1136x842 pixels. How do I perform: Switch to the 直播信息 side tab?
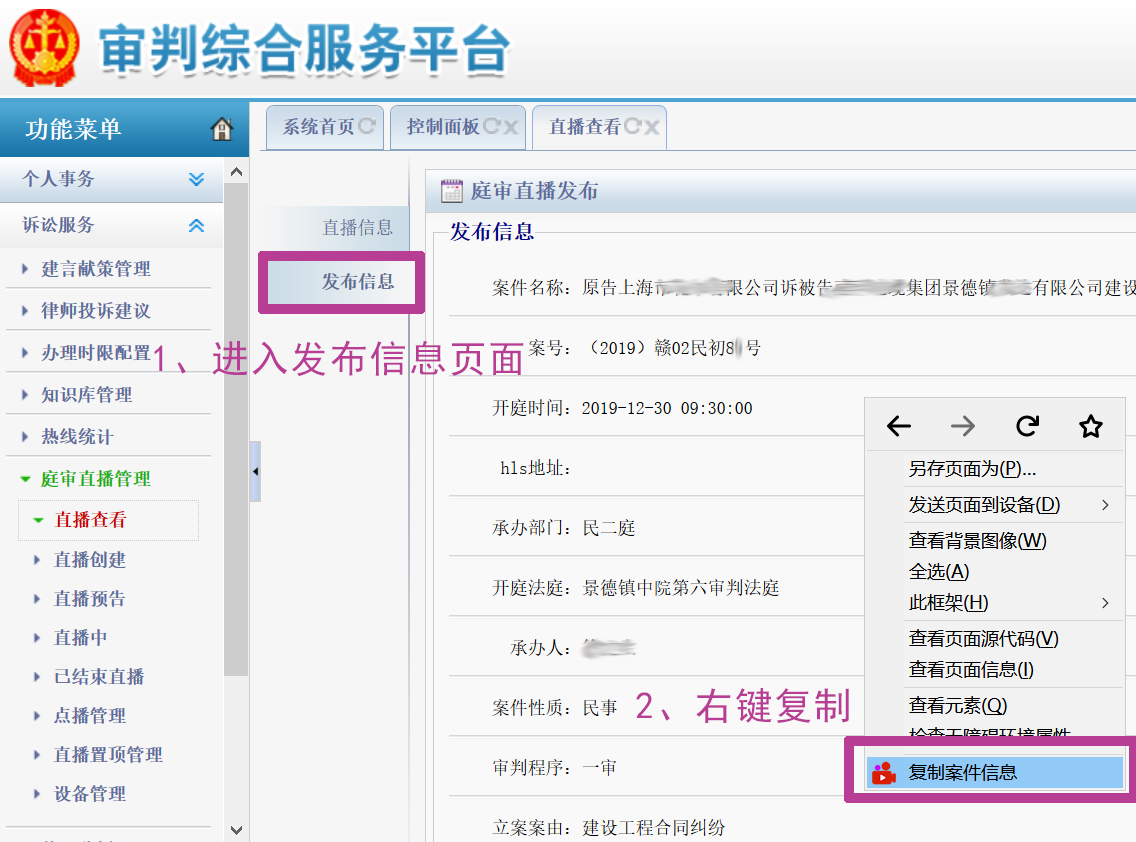pos(357,228)
